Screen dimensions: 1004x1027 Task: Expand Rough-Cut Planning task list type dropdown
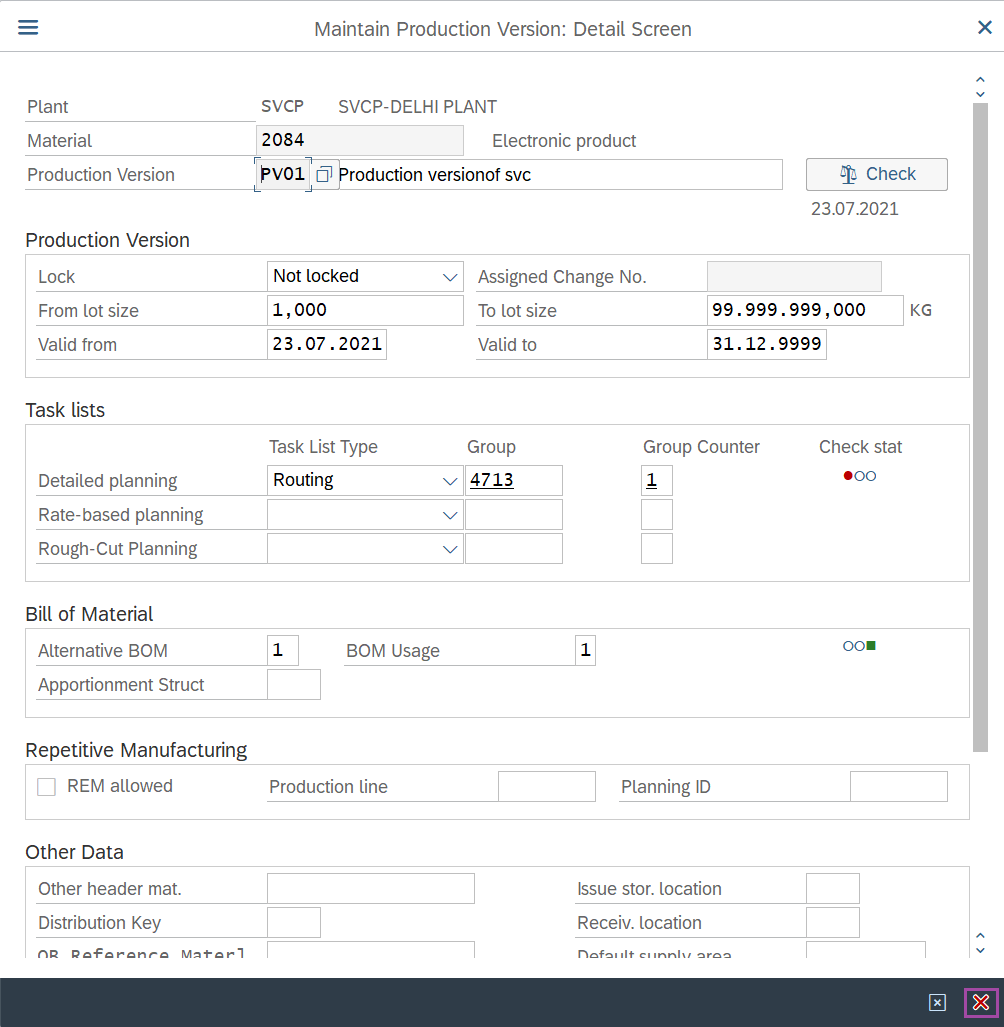coord(450,549)
